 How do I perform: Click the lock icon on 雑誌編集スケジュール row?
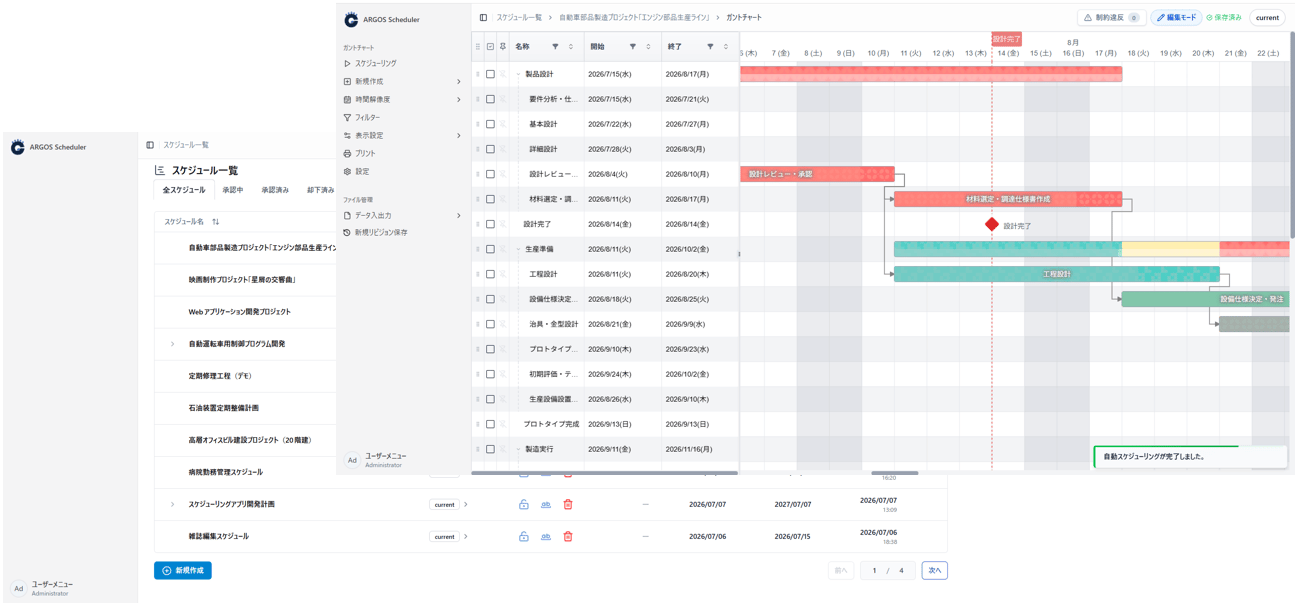pos(524,537)
